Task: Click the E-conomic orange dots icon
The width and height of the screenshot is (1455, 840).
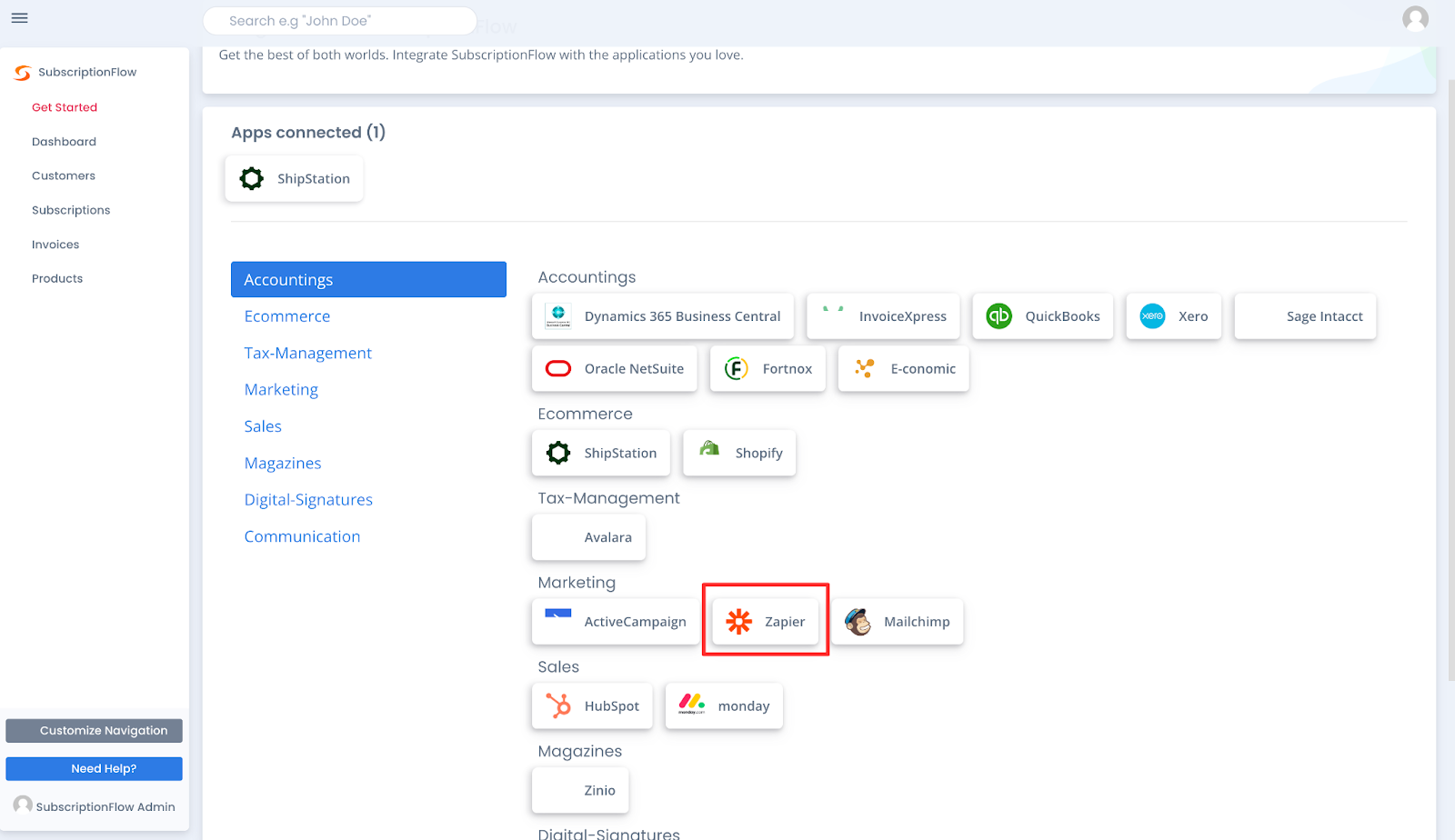Action: [865, 368]
